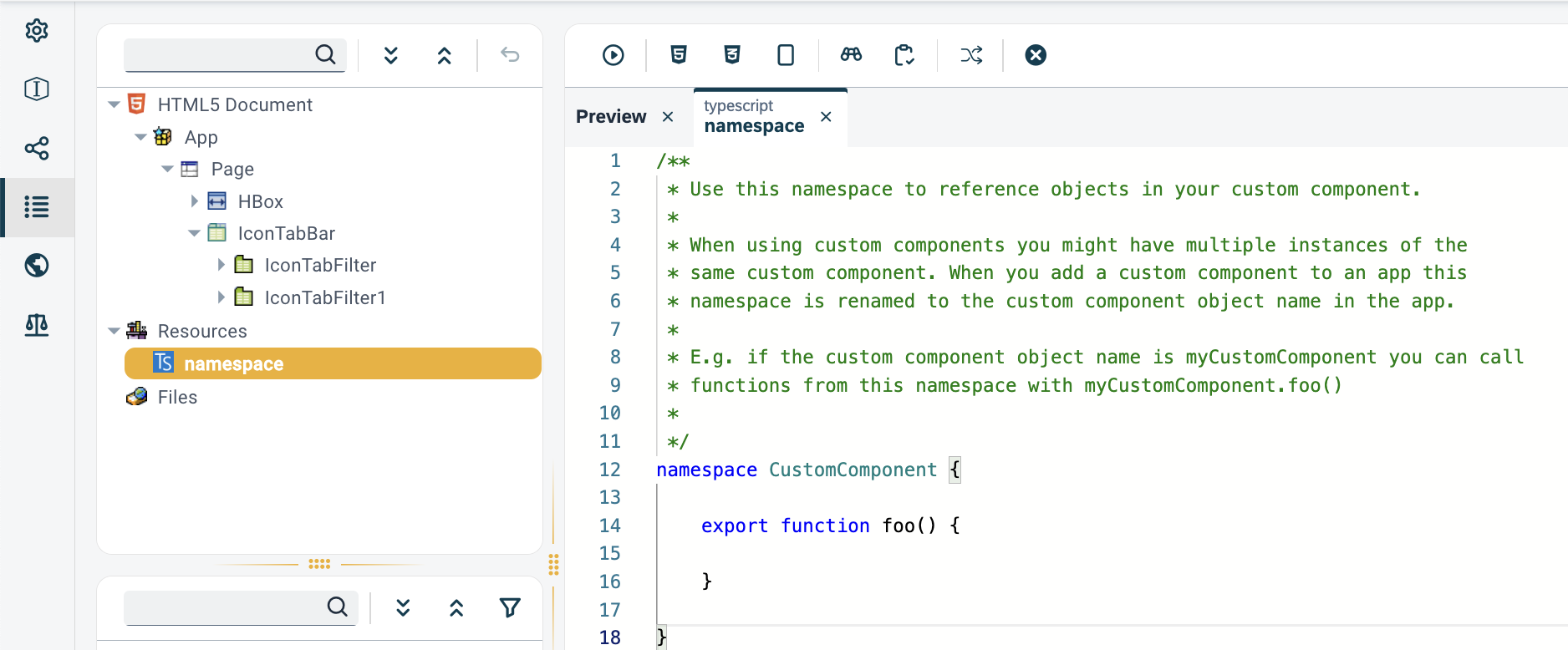Switch to the Preview tab

coord(611,117)
